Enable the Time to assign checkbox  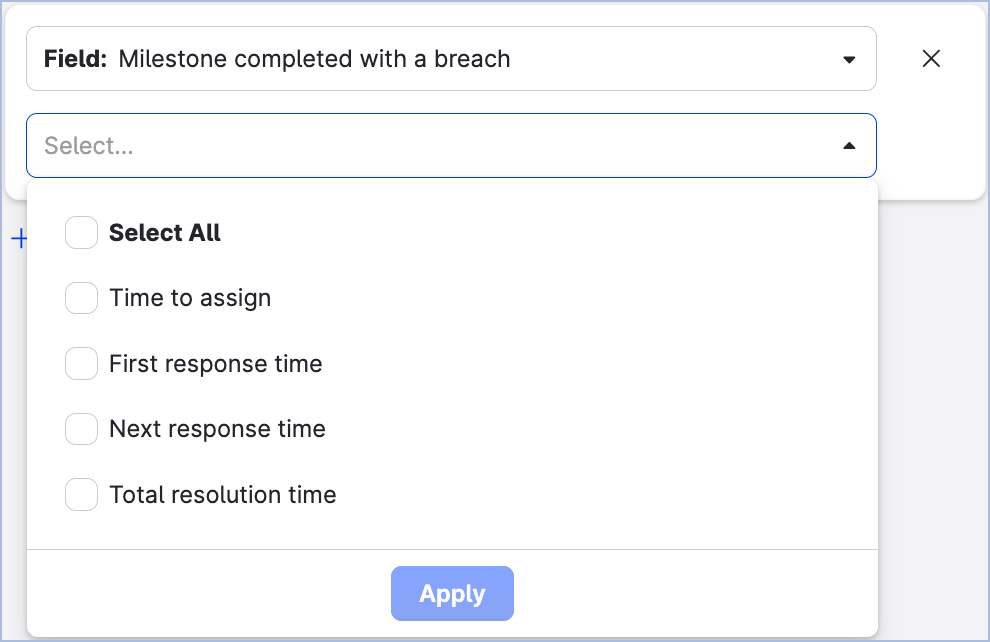tap(81, 298)
